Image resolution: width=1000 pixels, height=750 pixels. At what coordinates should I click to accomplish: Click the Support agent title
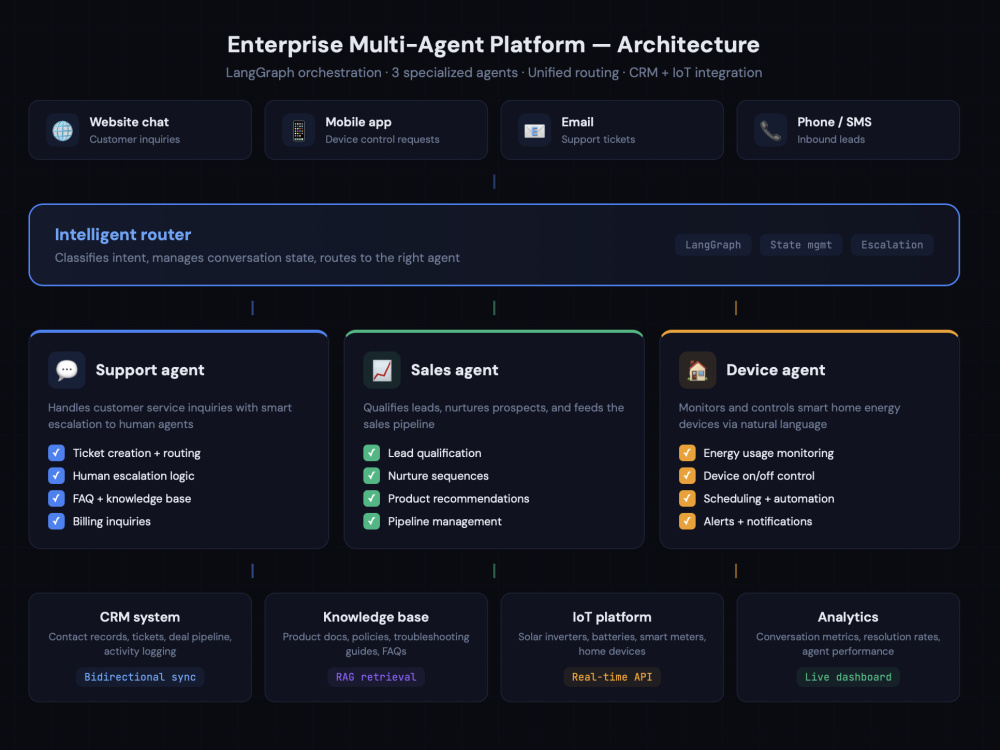point(150,370)
